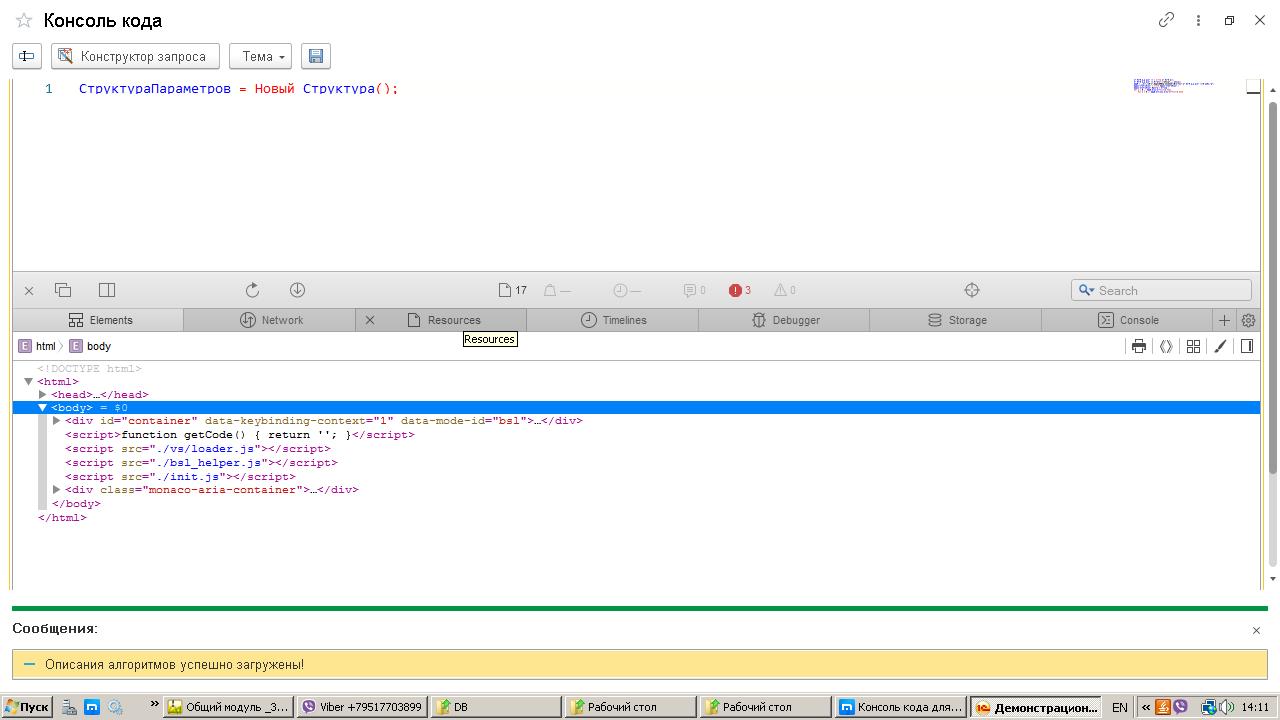Click the Viber tray icon
Screen dimensions: 1280x720
pyautogui.click(x=1180, y=707)
